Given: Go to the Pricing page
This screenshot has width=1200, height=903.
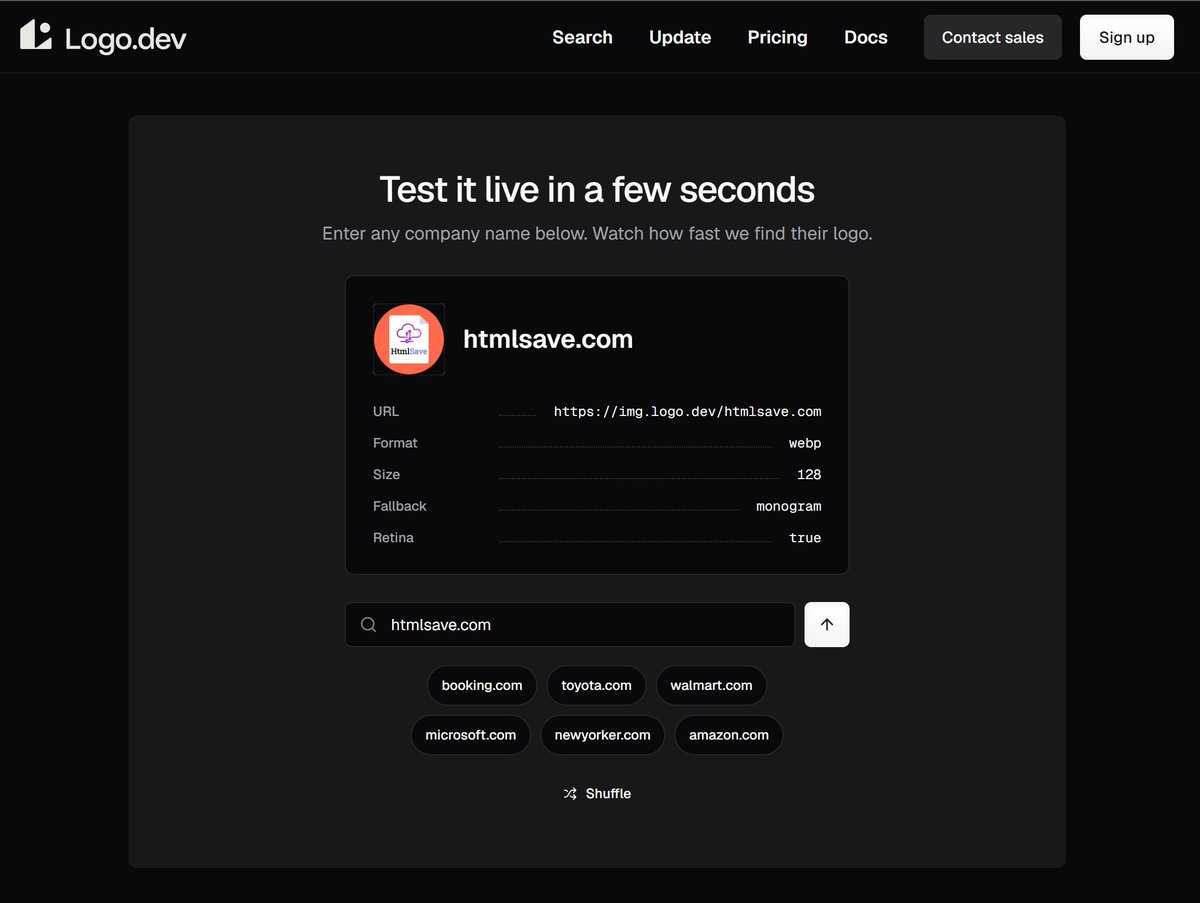Looking at the screenshot, I should click(x=777, y=37).
